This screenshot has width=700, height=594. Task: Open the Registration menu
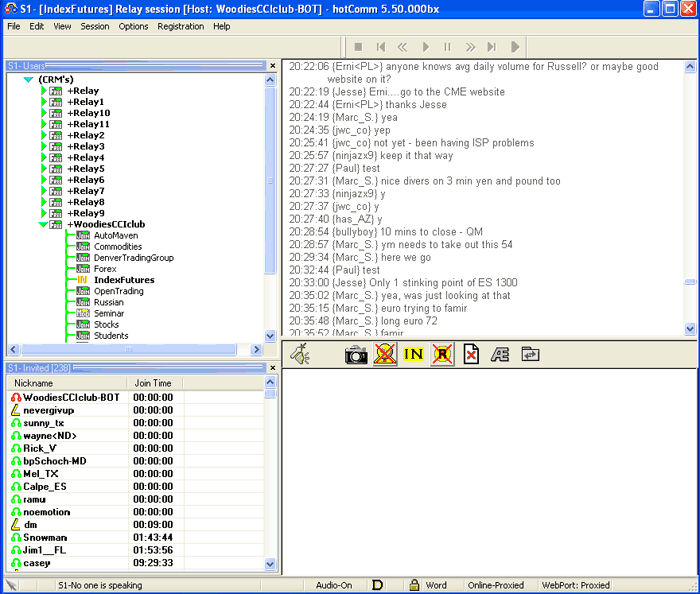180,26
